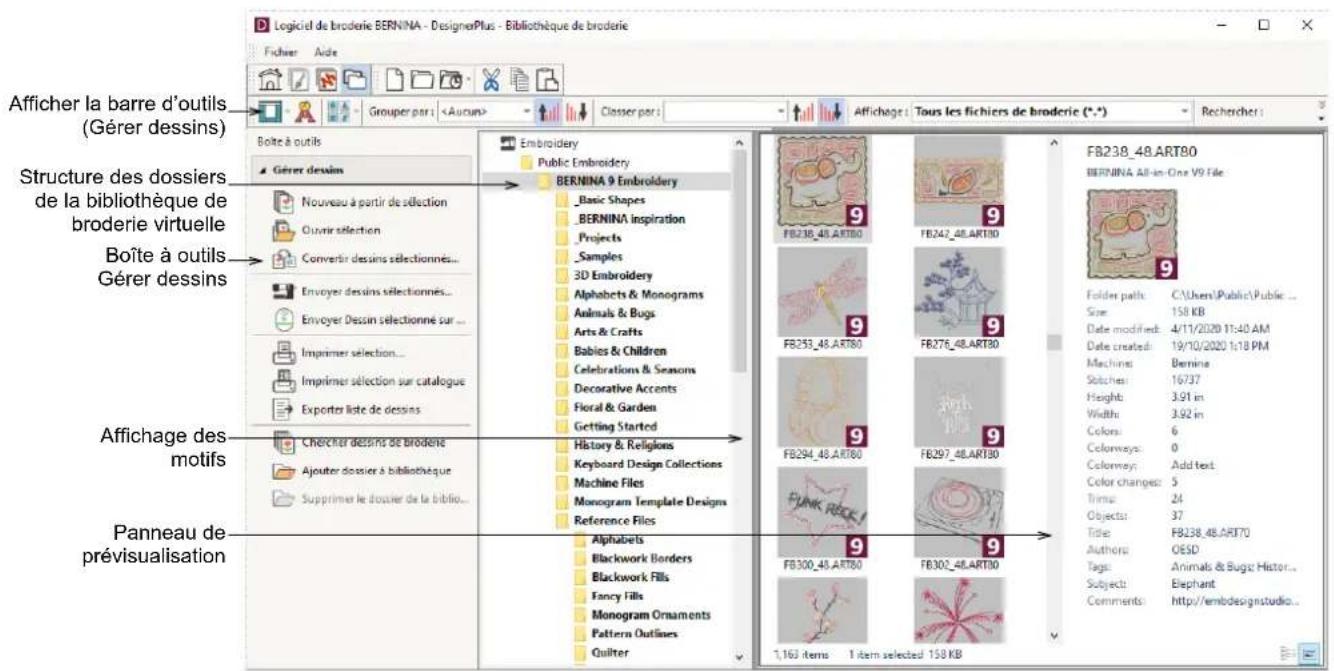Click the Home icon in the top toolbar
The width and height of the screenshot is (1334, 671).
[x=270, y=80]
